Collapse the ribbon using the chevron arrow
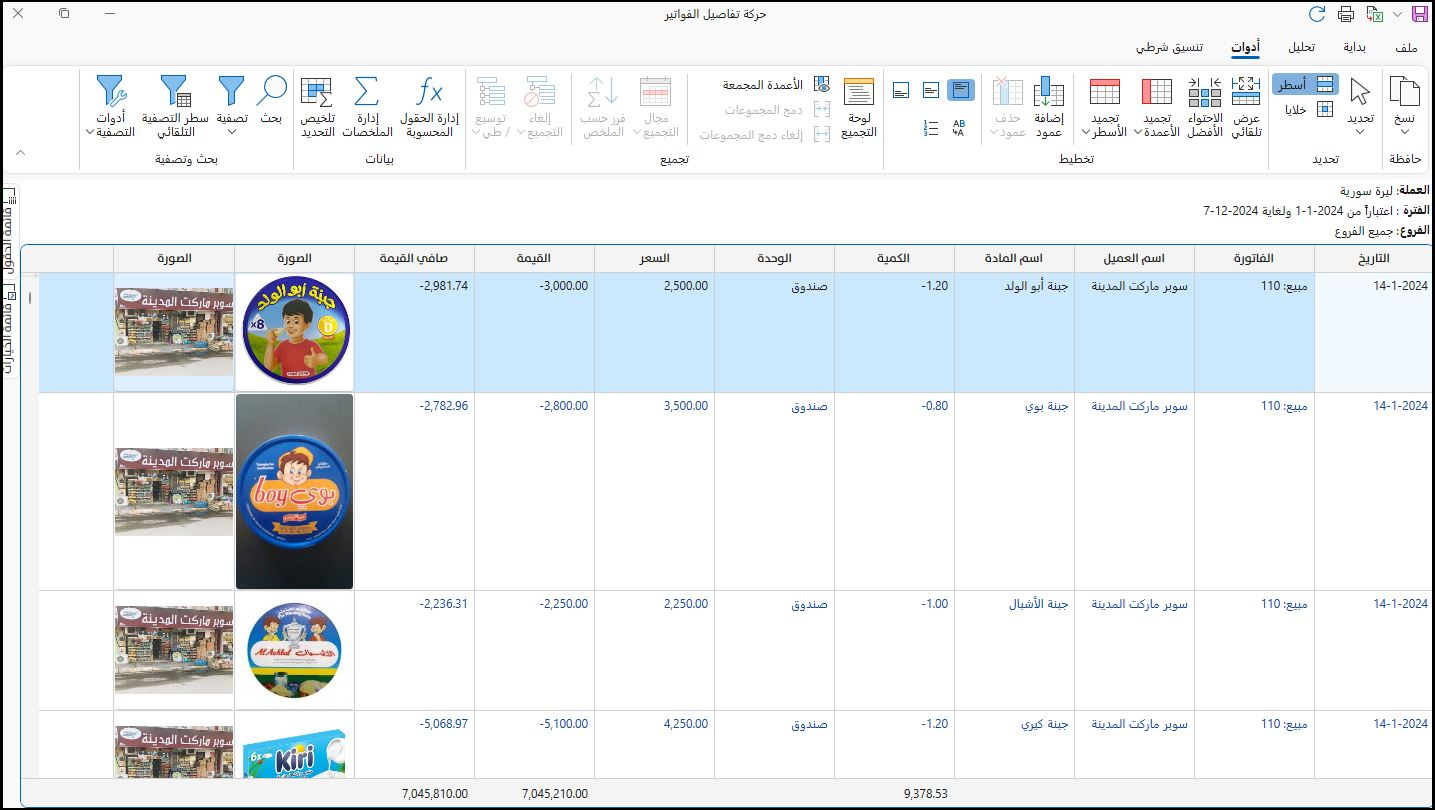This screenshot has height=810, width=1435. tap(20, 153)
